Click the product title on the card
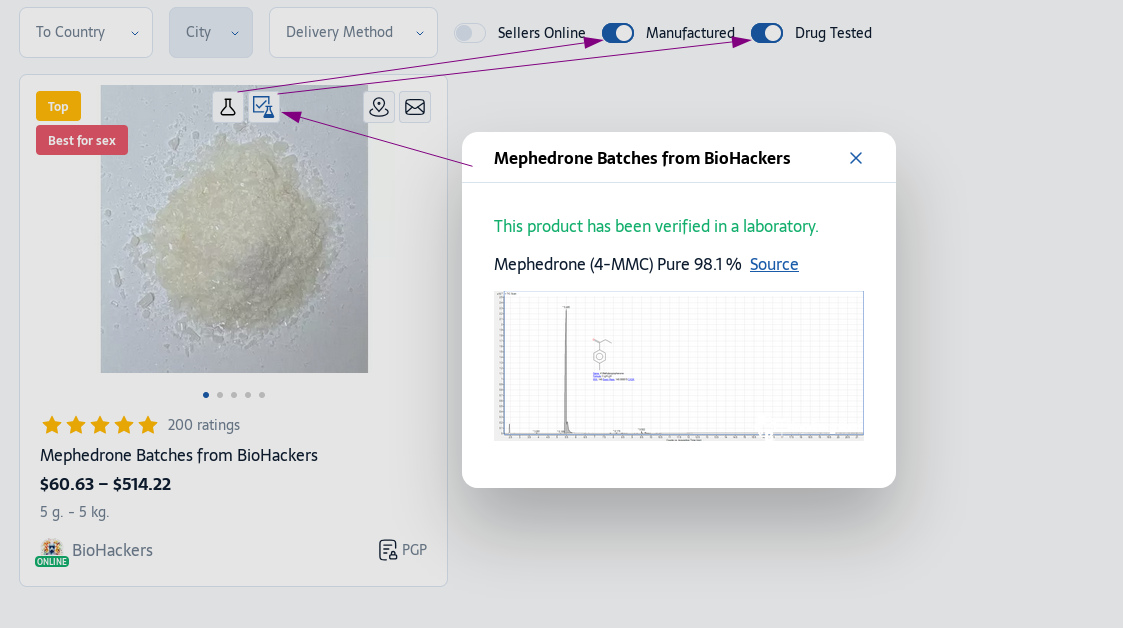1123x628 pixels. pos(179,455)
